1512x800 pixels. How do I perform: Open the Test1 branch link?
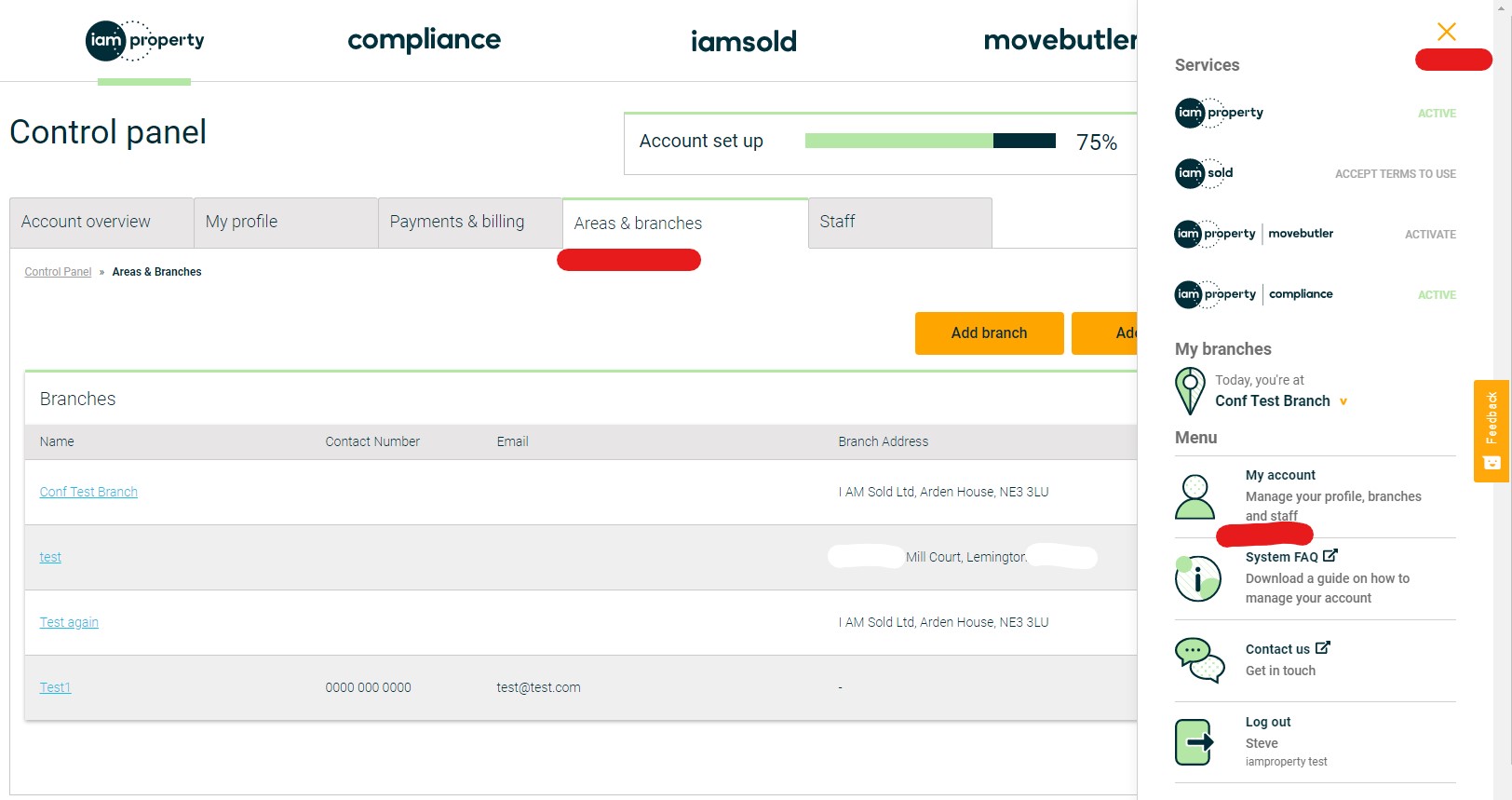55,687
